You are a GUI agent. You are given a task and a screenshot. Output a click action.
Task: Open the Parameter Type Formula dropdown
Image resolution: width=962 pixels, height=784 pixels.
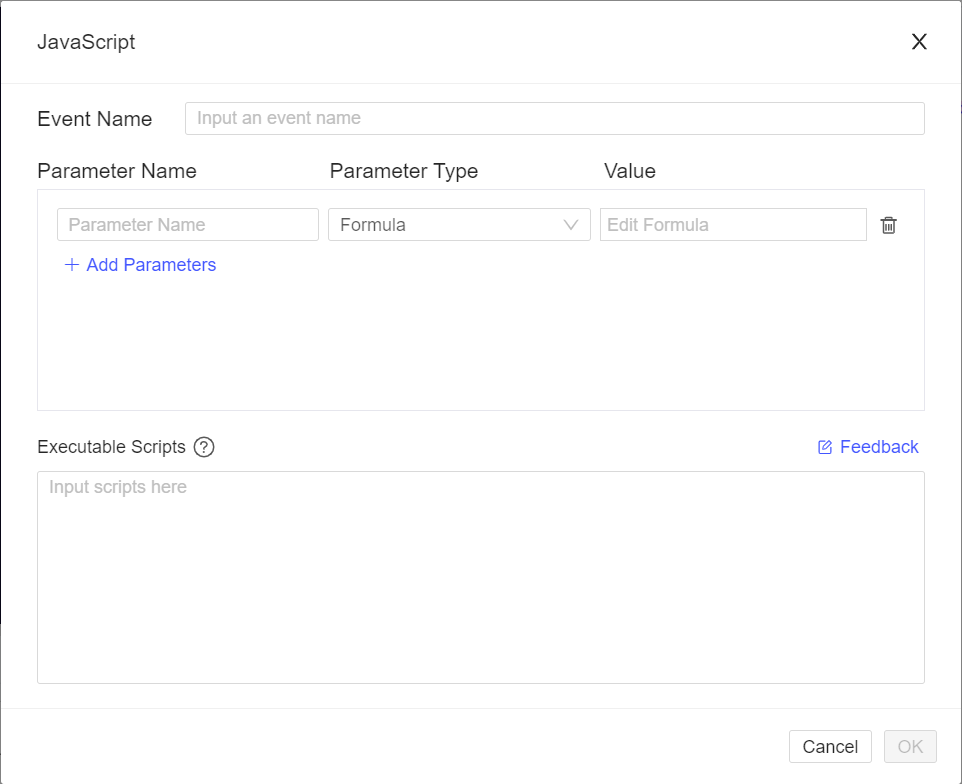point(459,225)
